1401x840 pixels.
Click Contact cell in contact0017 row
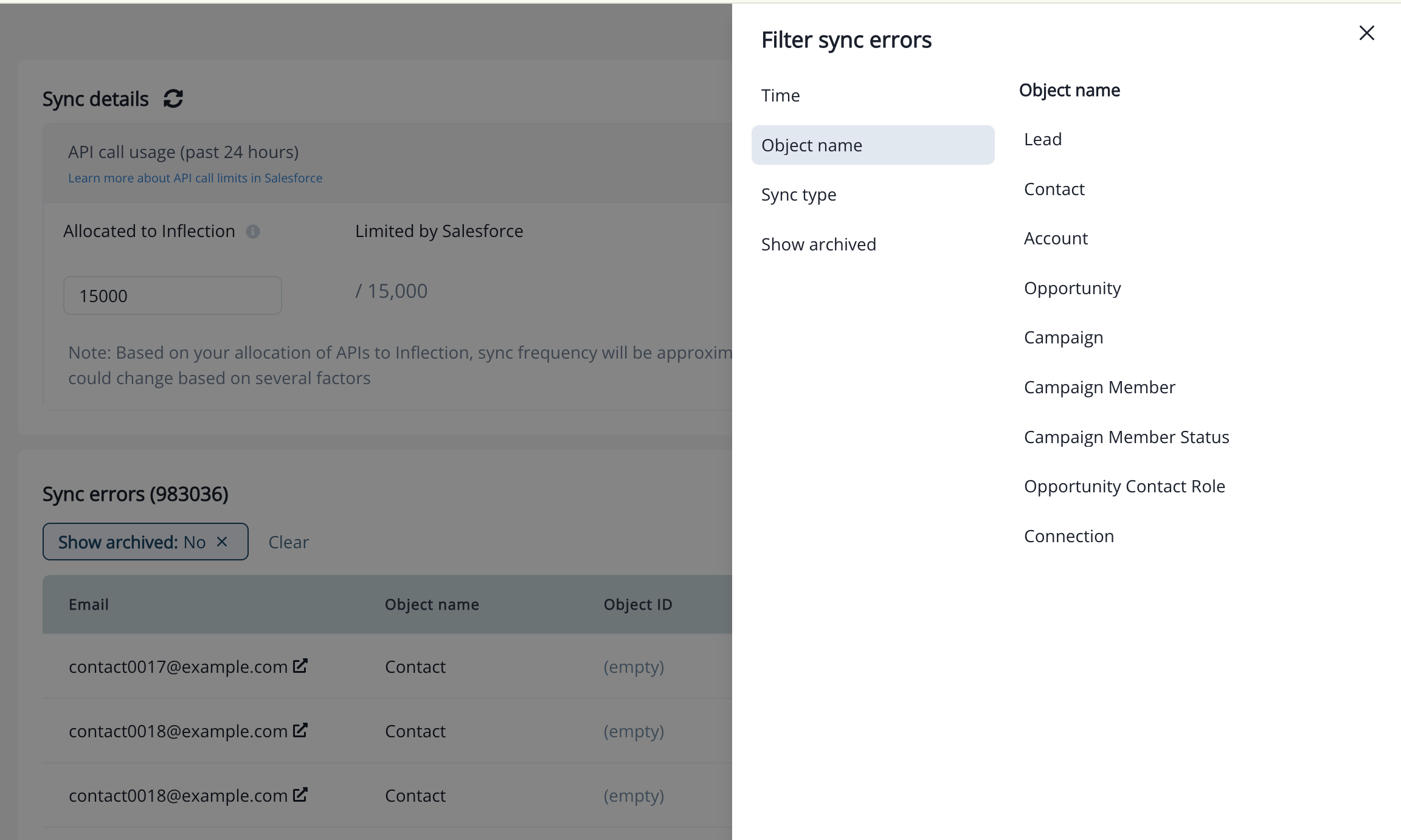(x=415, y=667)
